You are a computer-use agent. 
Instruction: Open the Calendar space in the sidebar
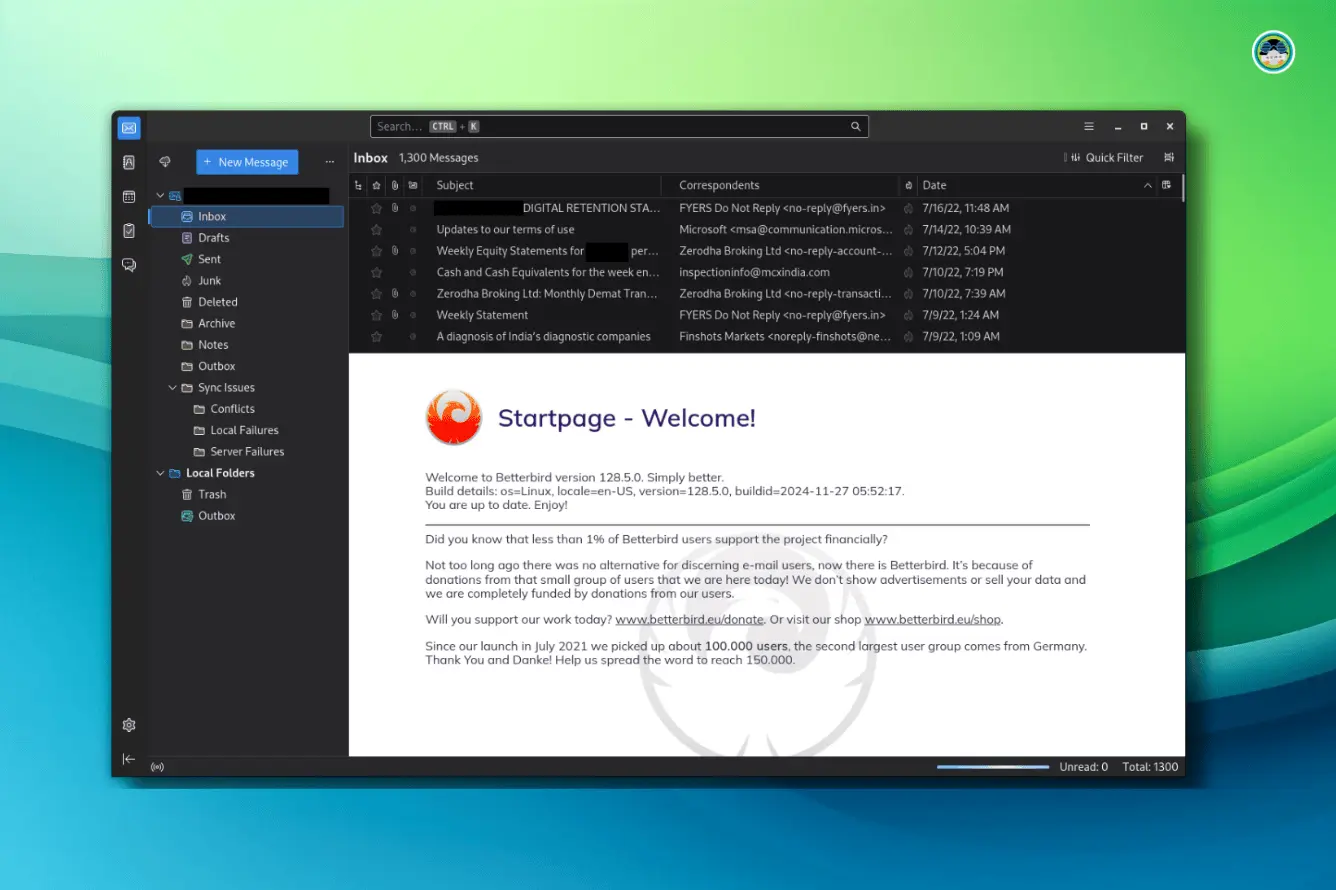[129, 197]
